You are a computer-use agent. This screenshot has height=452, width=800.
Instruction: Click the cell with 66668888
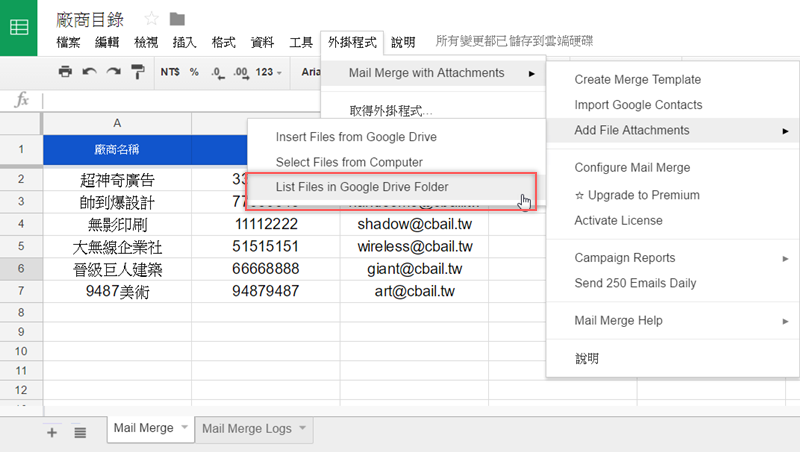click(x=266, y=269)
